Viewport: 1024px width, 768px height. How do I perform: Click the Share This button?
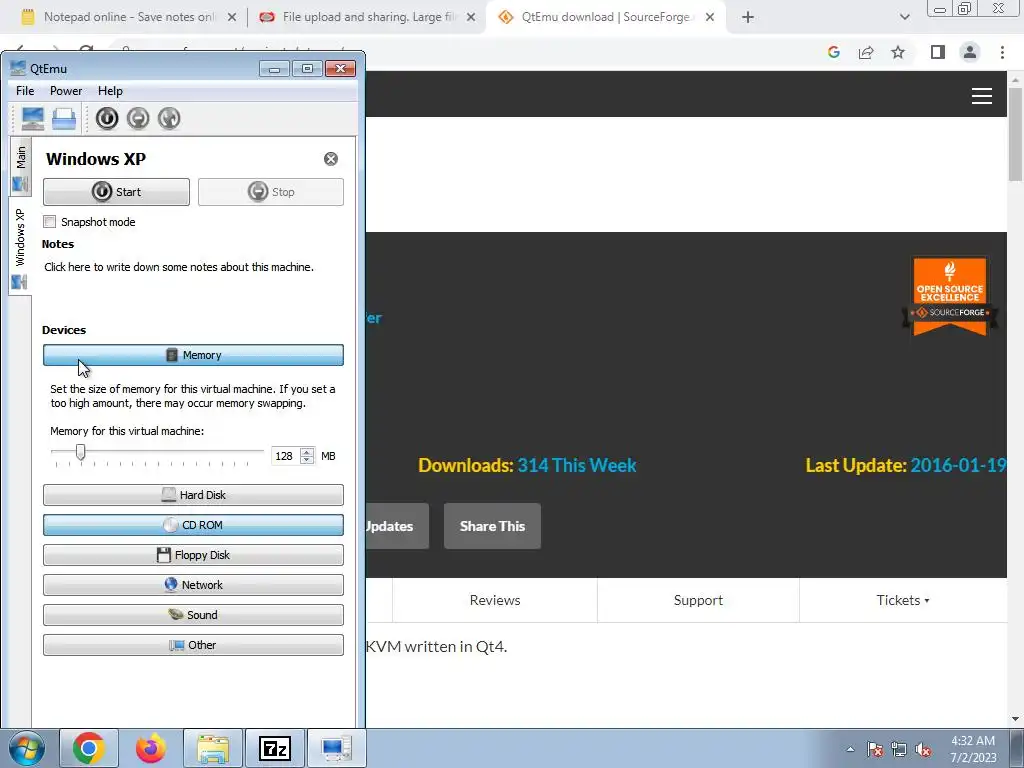(492, 526)
